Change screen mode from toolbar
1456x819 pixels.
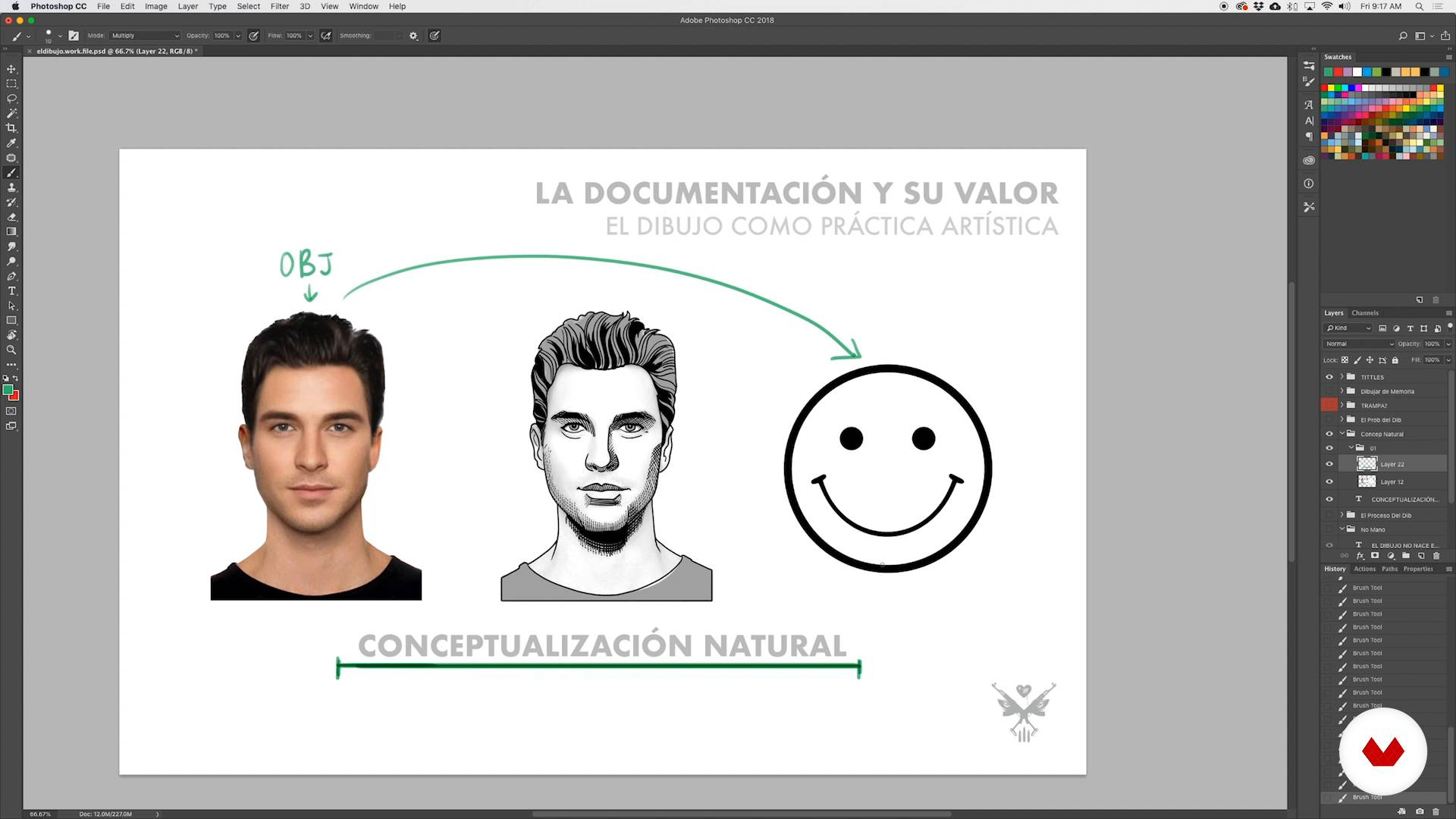coord(11,426)
